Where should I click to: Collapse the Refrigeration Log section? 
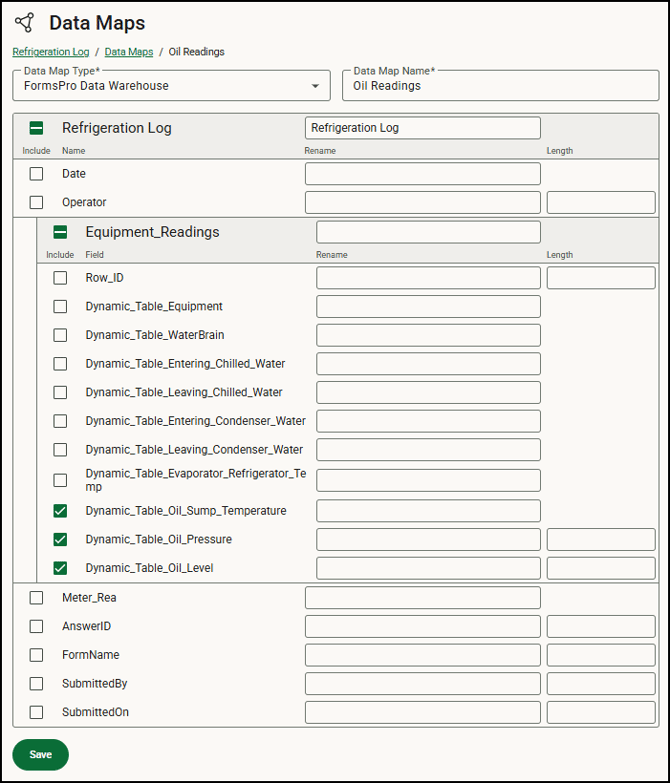(37, 128)
